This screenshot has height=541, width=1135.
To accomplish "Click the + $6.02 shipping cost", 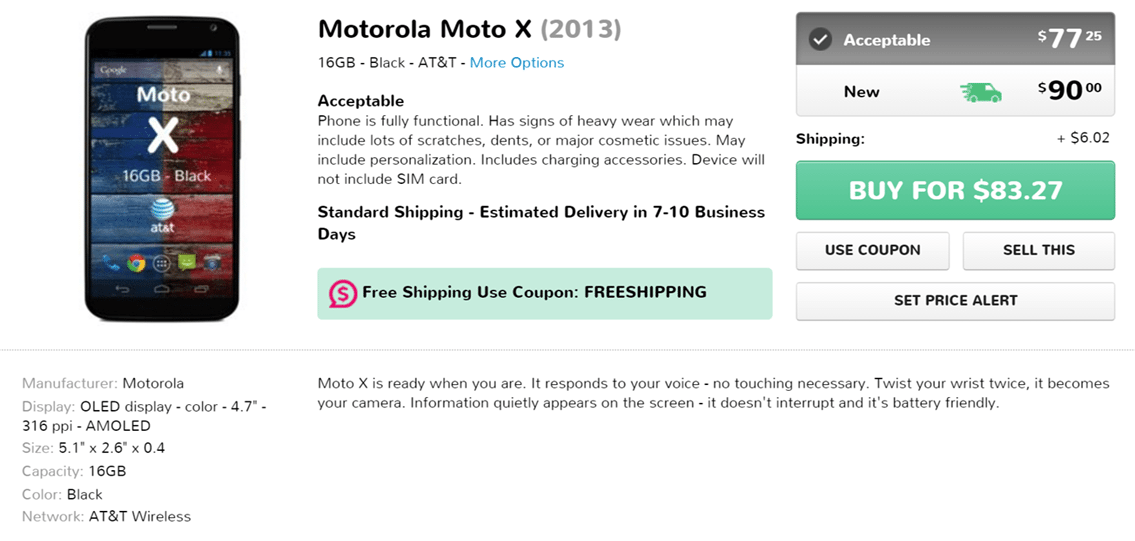I will [1083, 139].
